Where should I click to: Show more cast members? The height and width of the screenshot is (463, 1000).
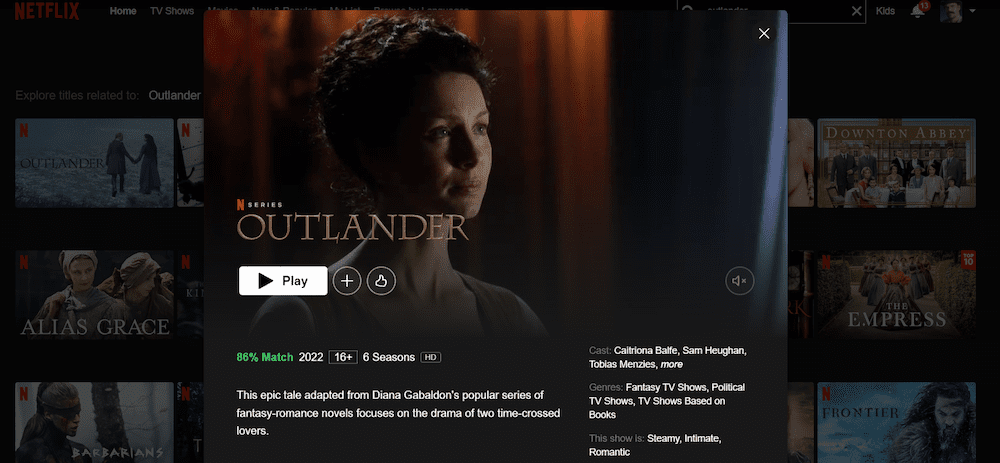click(x=671, y=364)
